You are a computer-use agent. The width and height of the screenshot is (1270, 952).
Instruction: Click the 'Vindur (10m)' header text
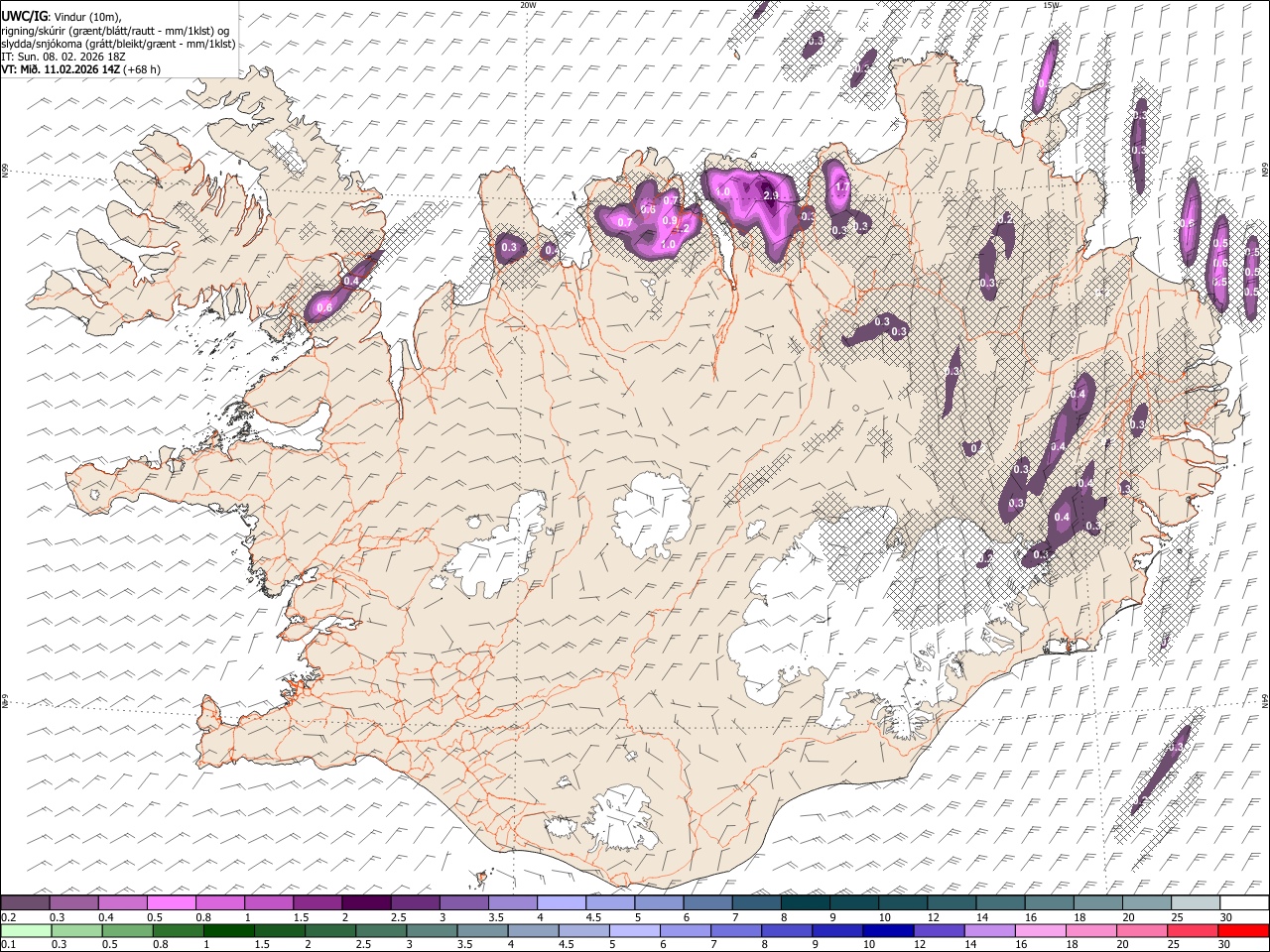[x=87, y=16]
